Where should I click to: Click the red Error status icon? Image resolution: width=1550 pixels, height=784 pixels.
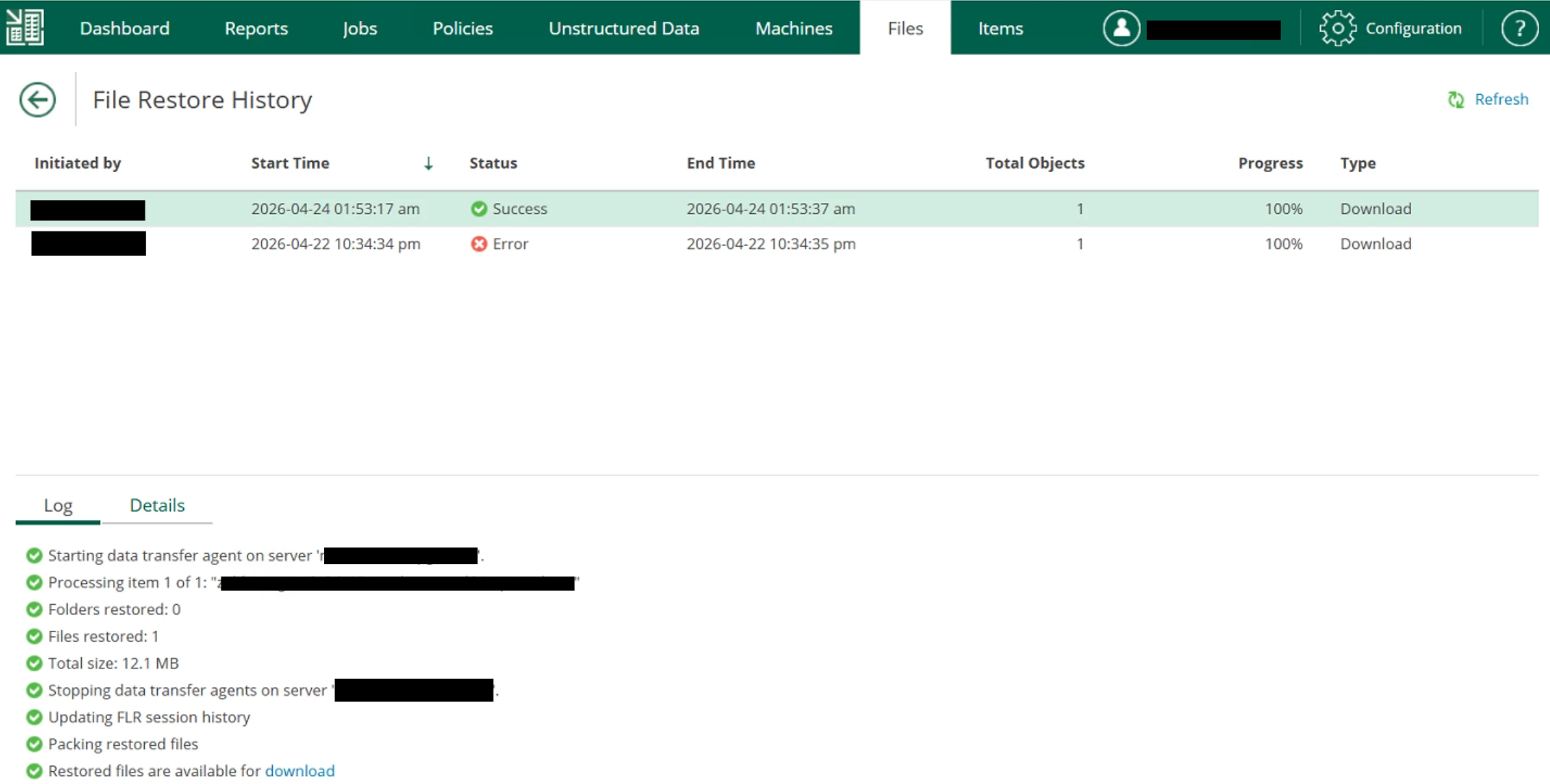[x=478, y=244]
